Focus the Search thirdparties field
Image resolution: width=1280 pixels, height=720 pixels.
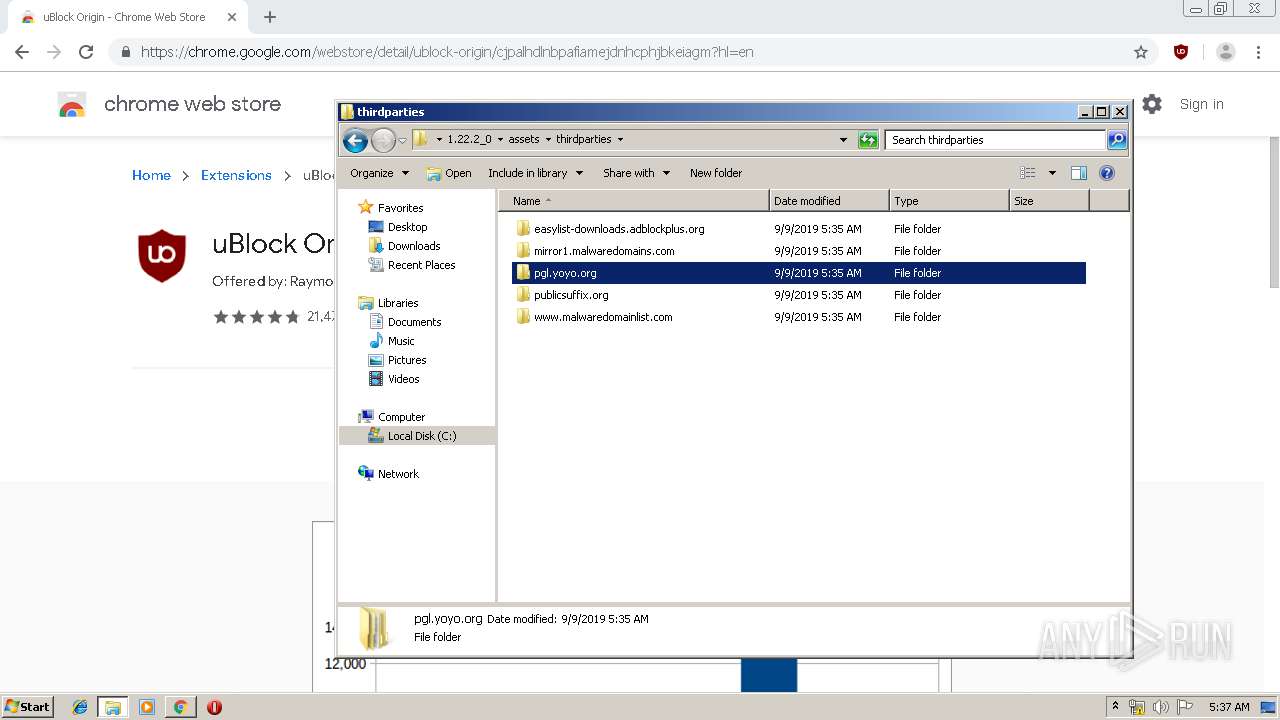pos(996,140)
